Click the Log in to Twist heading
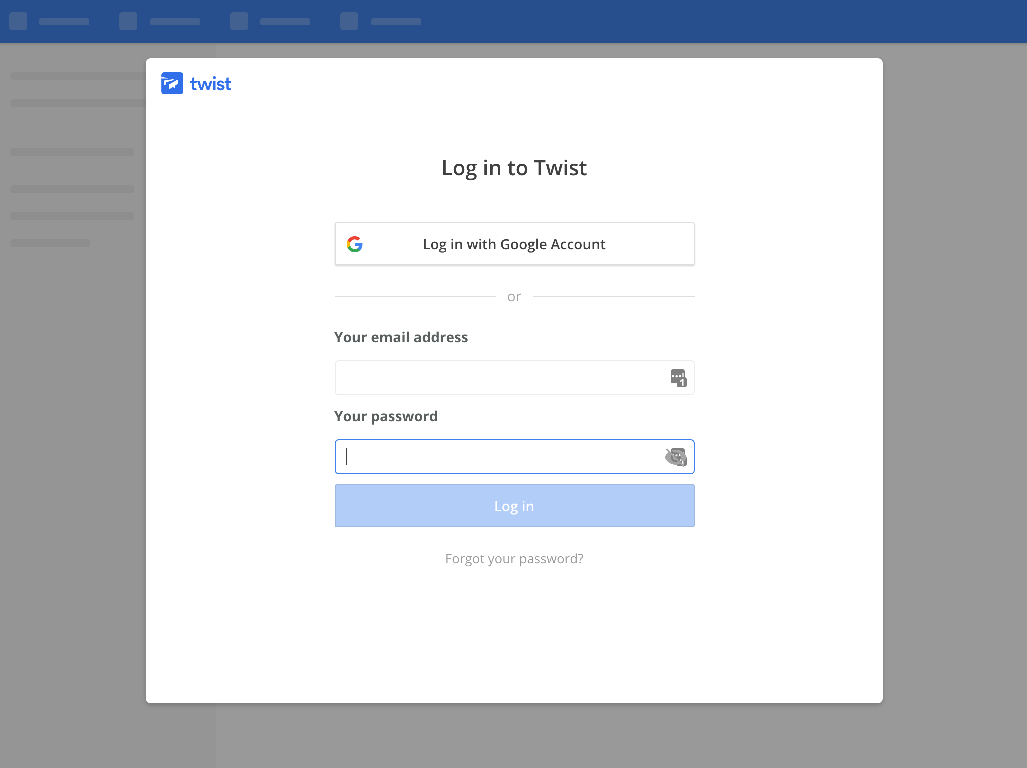 514,168
